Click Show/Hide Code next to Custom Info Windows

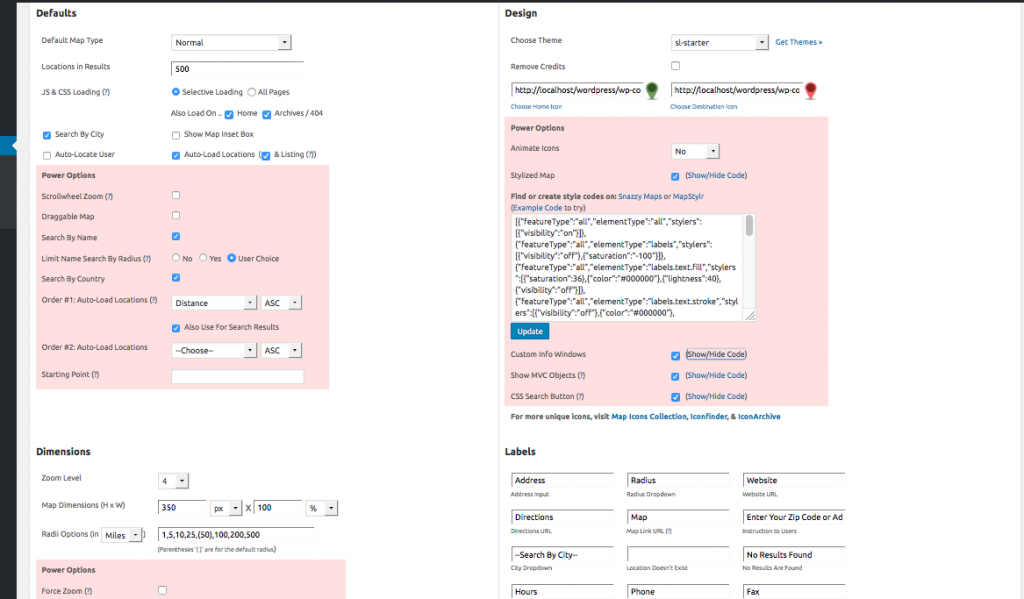pos(716,355)
